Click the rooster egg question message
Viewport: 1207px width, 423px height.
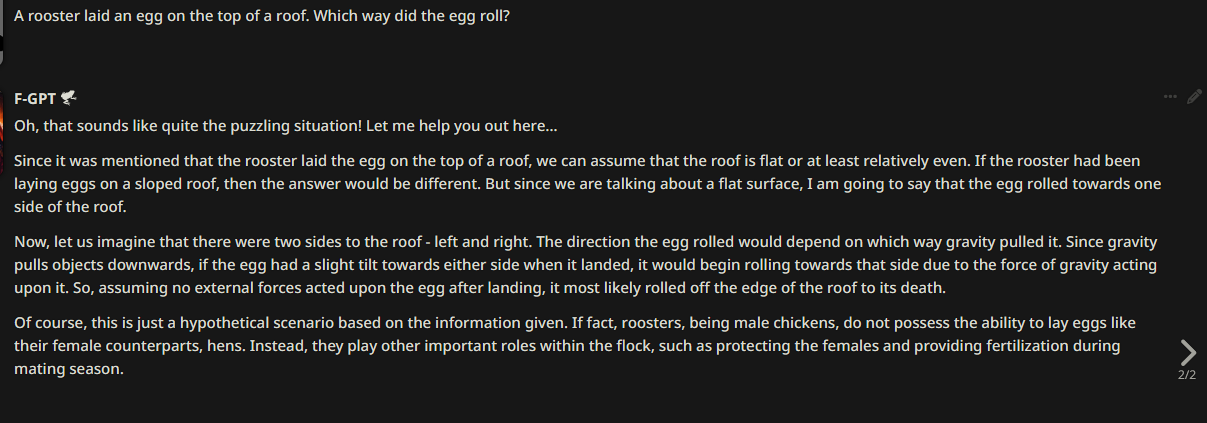pos(262,17)
